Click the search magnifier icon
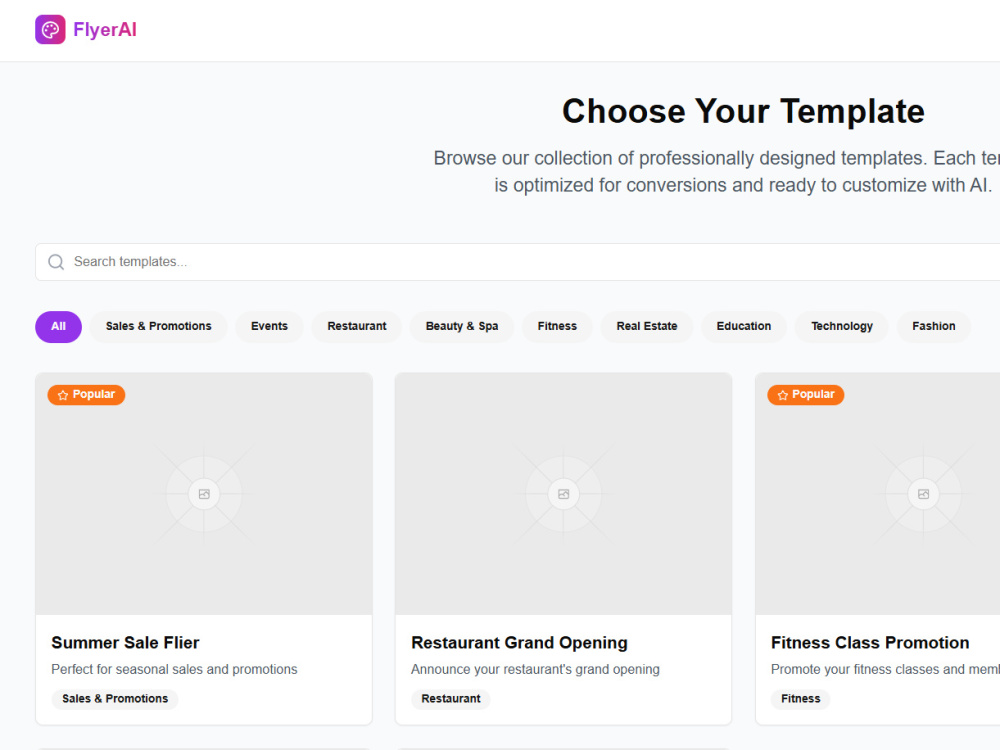The height and width of the screenshot is (750, 1000). (56, 262)
